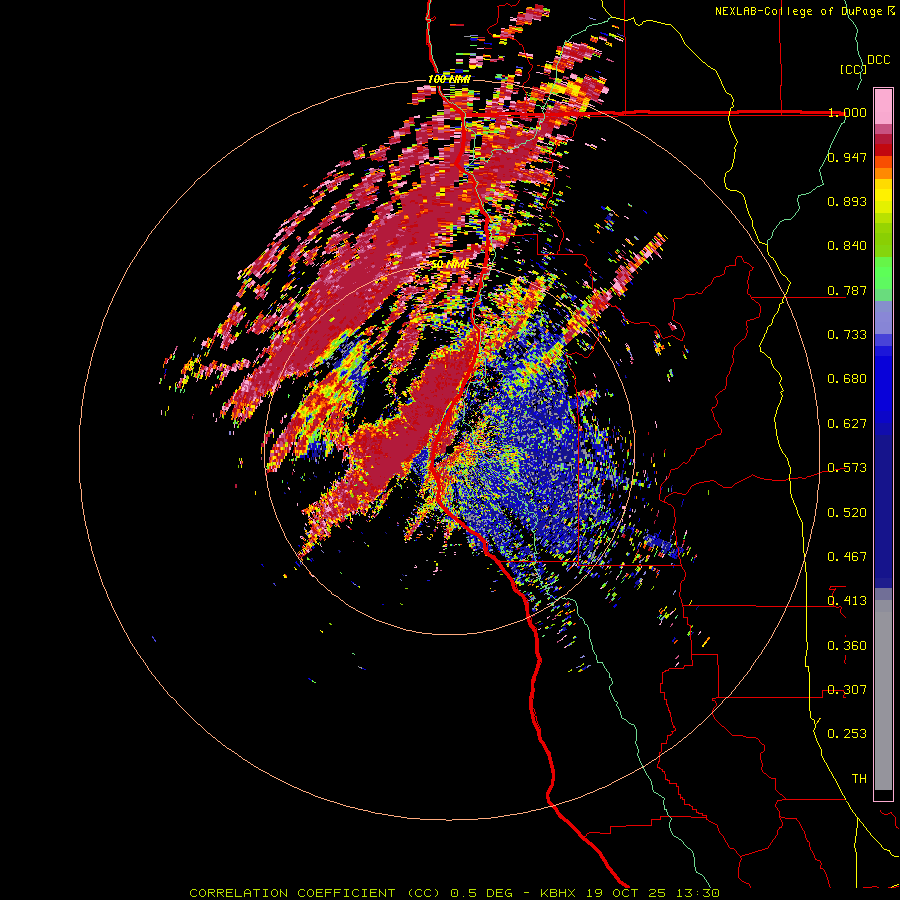Select the 0.520 legend value
The height and width of the screenshot is (900, 900).
tap(847, 513)
